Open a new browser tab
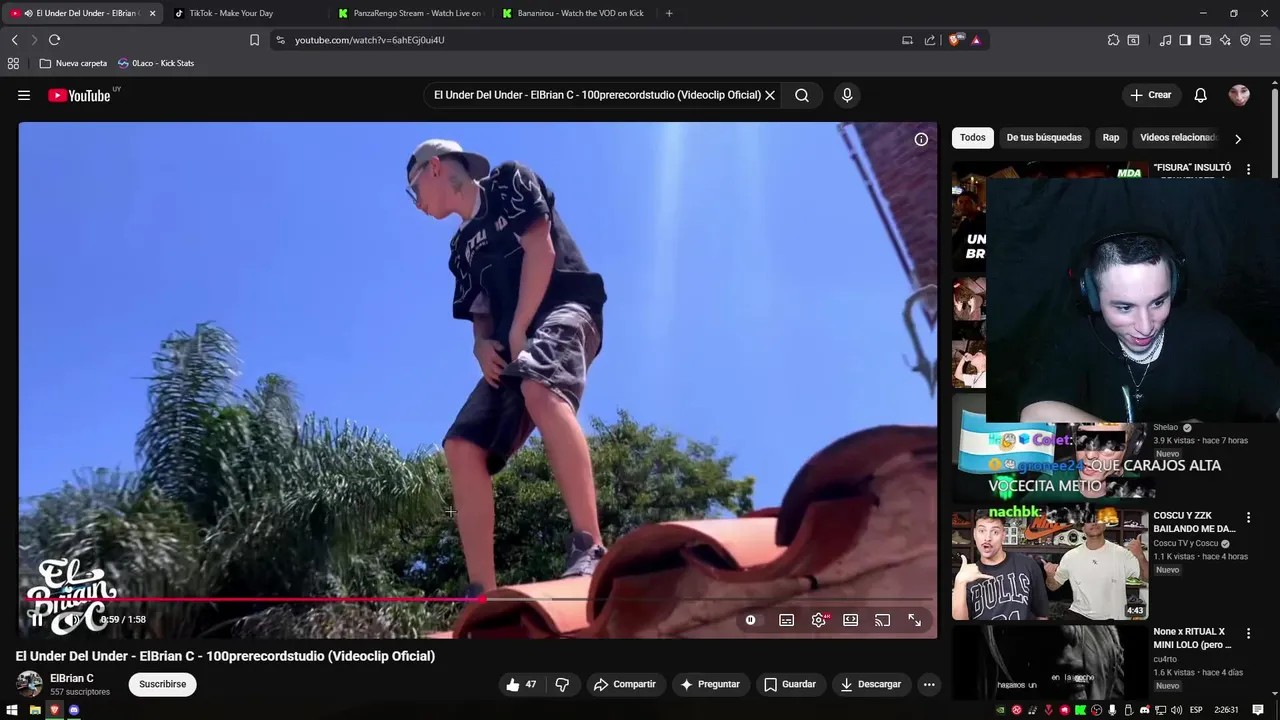The image size is (1280, 720). tap(669, 13)
